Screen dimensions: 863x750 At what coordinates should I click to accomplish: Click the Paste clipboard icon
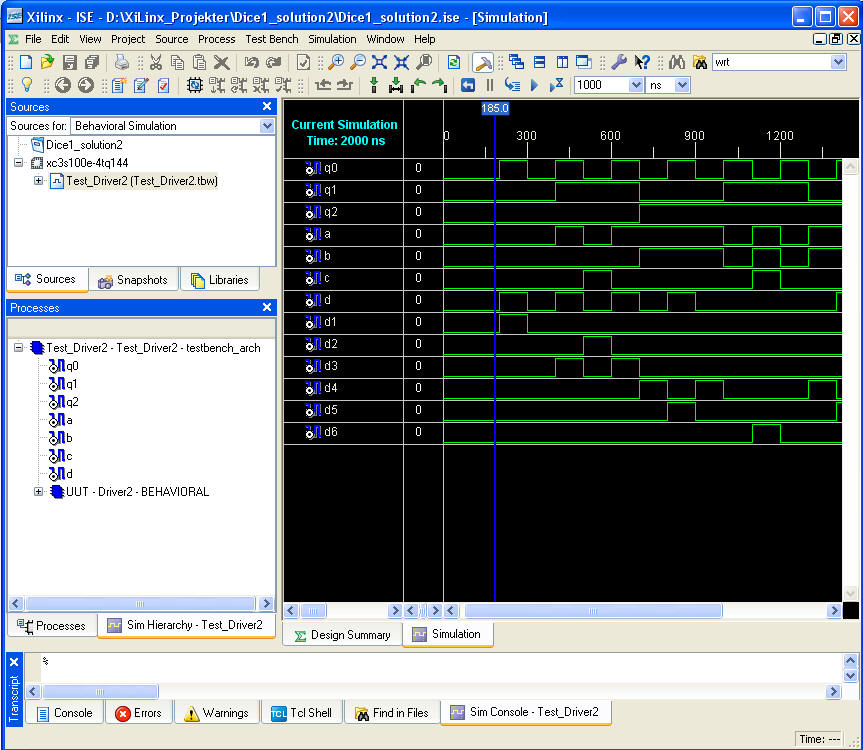tap(199, 62)
